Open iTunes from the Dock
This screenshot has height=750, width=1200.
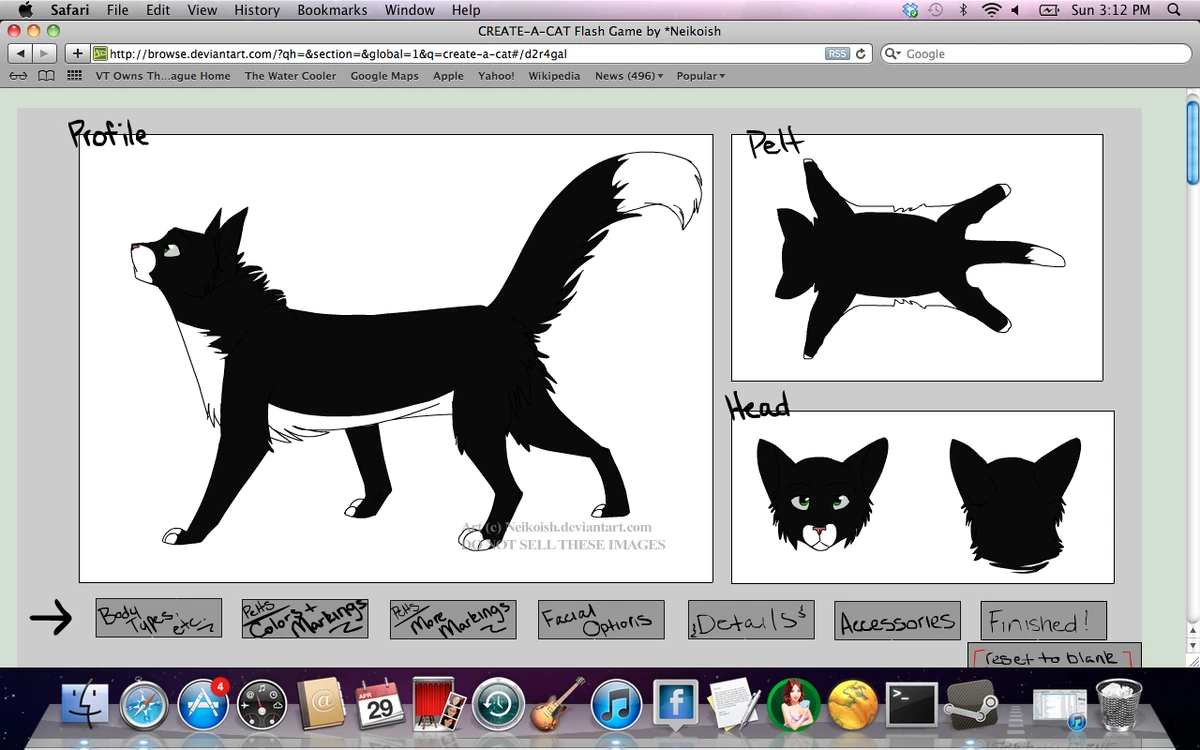pyautogui.click(x=617, y=705)
